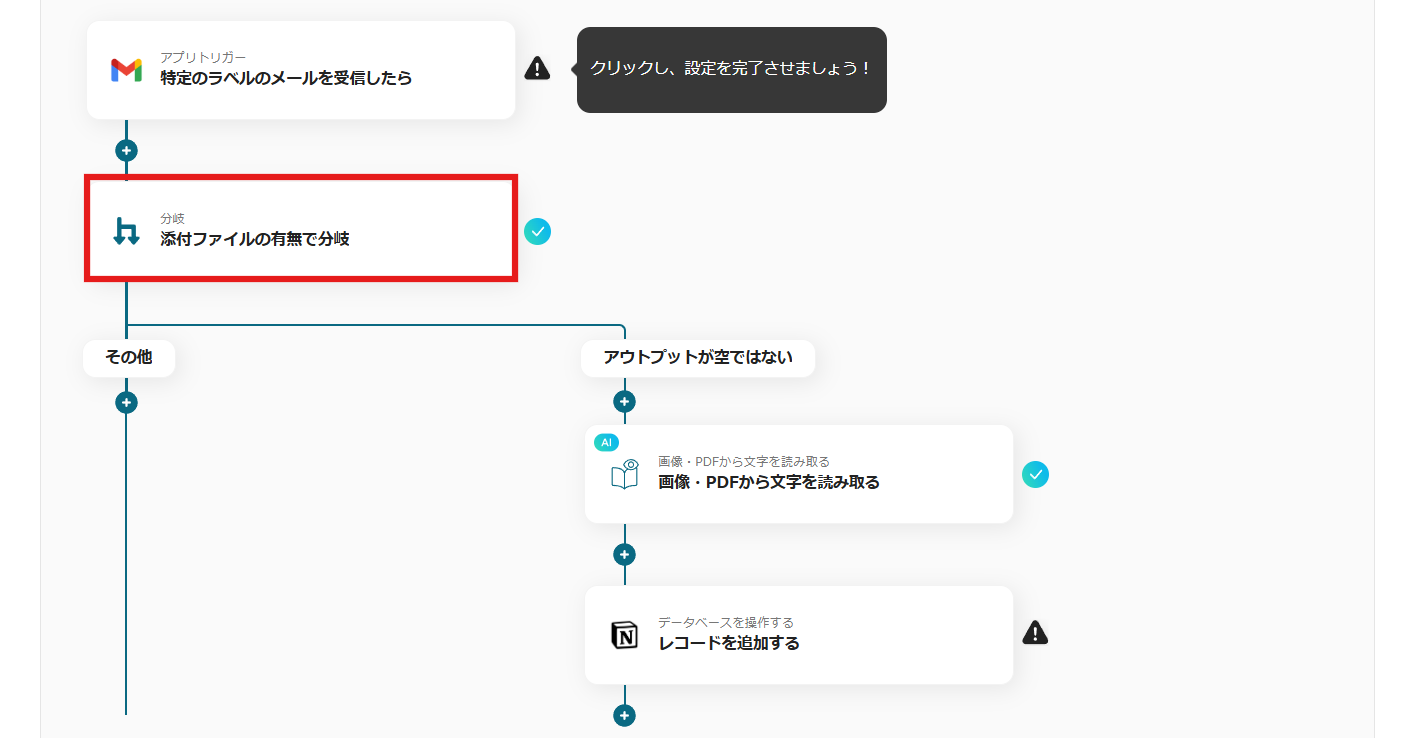
Task: Open the レコードを追加する card
Action: click(x=799, y=635)
